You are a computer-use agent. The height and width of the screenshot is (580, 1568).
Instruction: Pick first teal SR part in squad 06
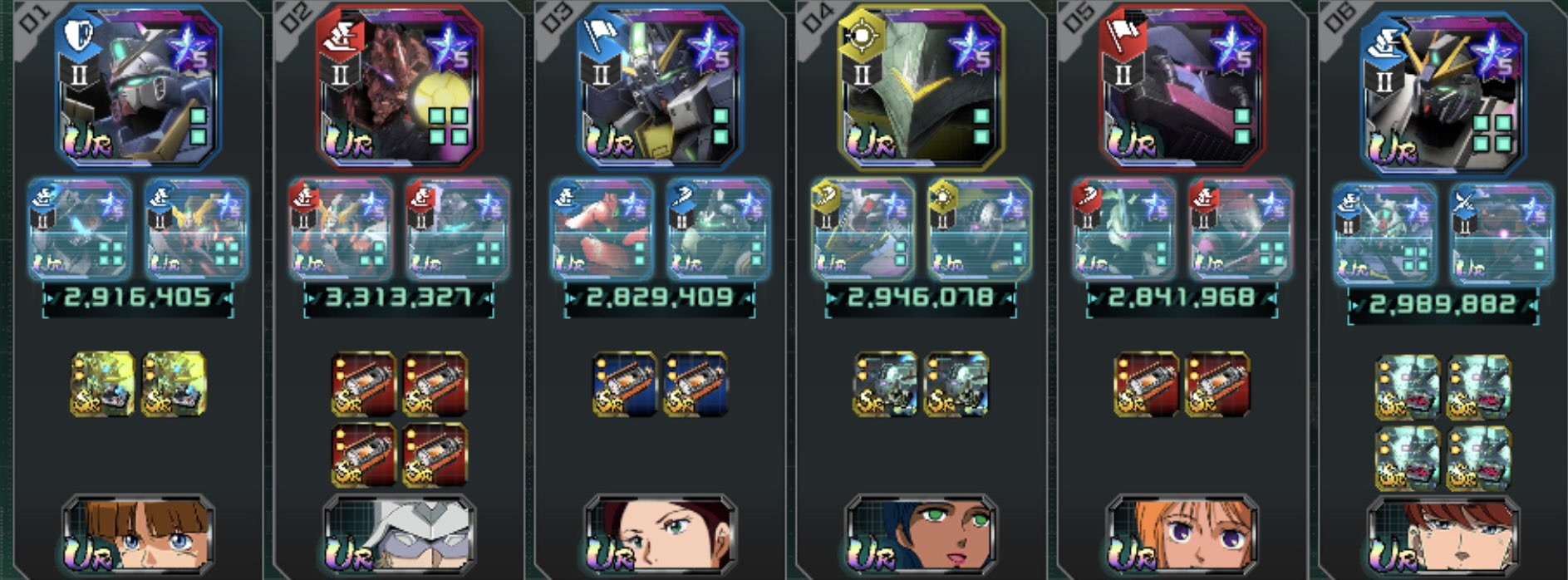tap(1408, 388)
